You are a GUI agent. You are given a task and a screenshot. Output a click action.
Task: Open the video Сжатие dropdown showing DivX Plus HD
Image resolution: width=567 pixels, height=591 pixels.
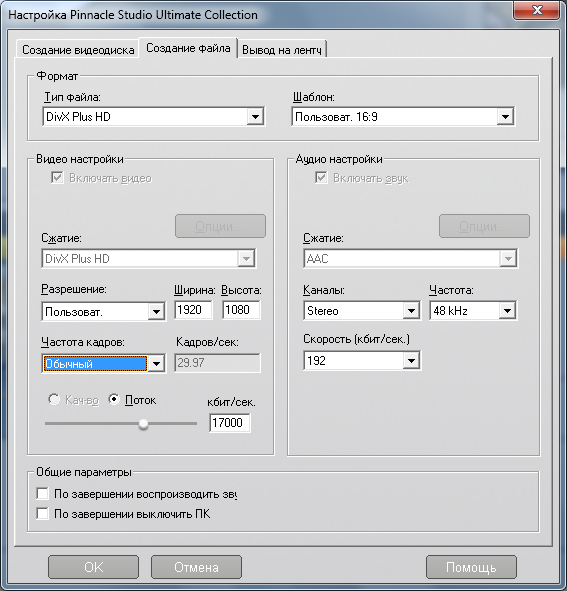click(x=149, y=259)
